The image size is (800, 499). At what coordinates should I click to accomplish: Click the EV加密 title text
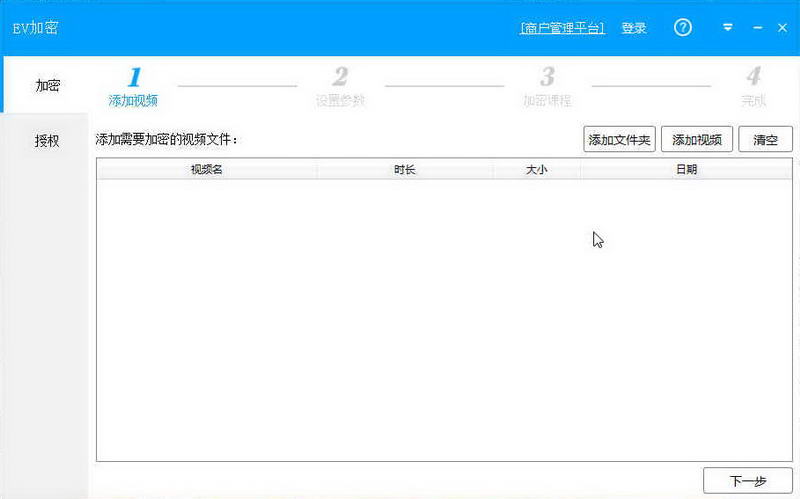35,28
